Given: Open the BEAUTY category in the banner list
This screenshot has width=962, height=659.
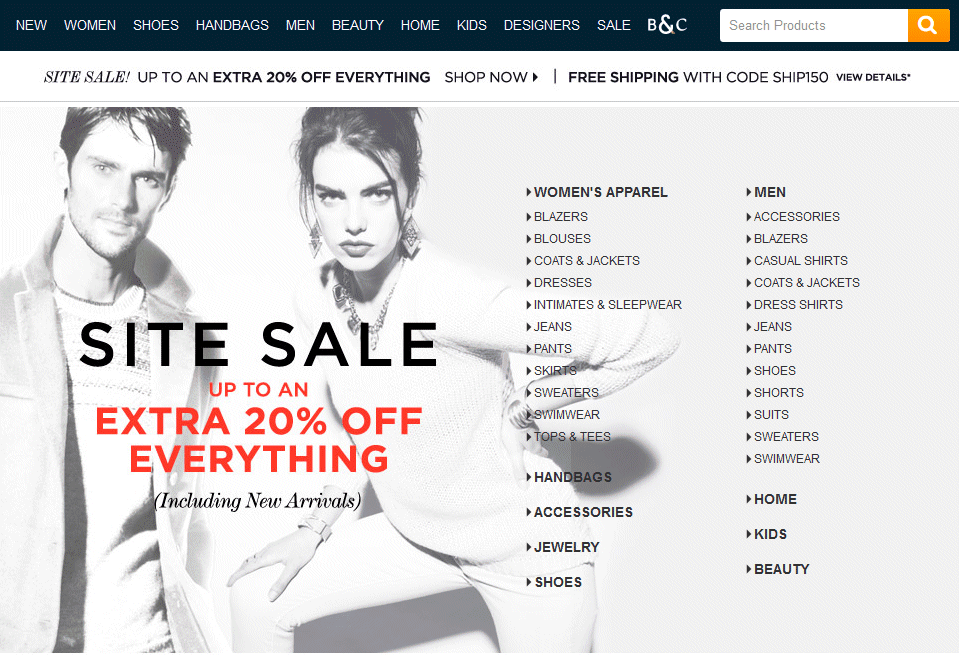Looking at the screenshot, I should click(x=777, y=569).
